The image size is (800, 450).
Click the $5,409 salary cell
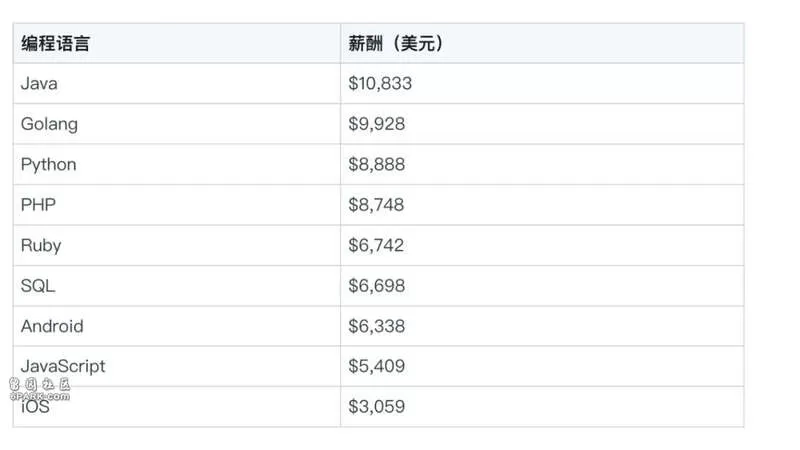pyautogui.click(x=377, y=366)
